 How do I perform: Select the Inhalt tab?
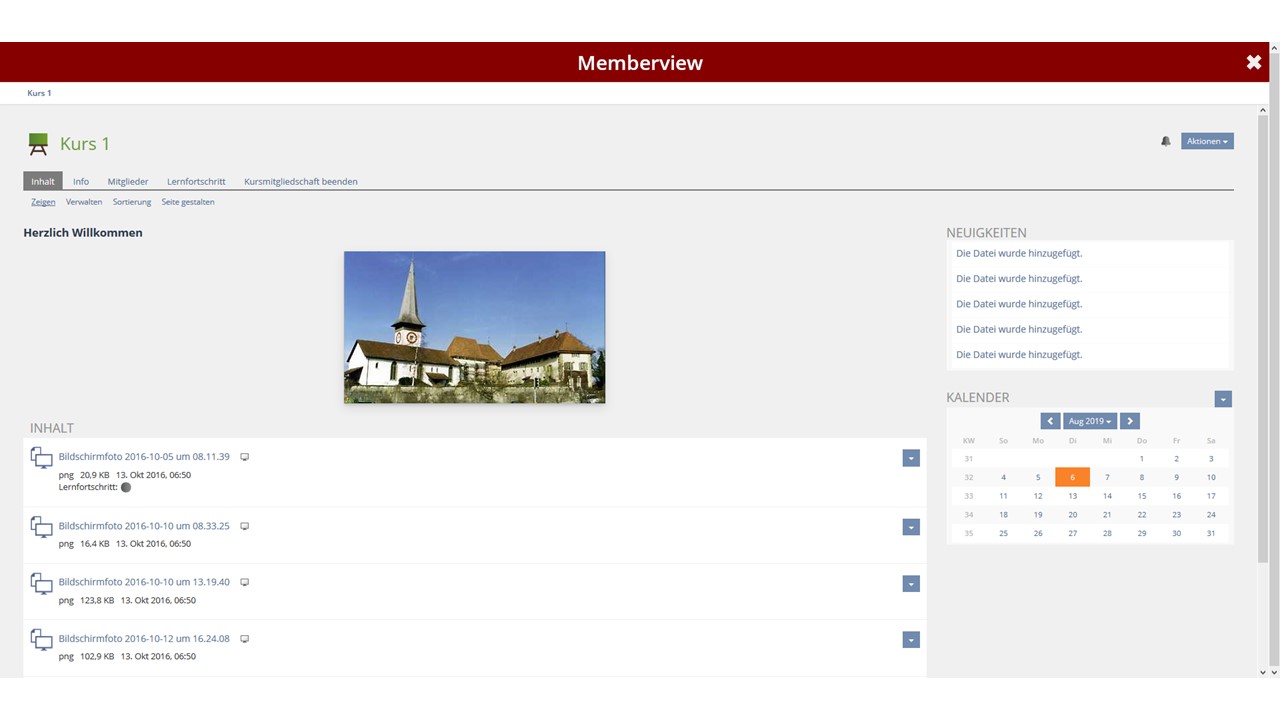[x=43, y=181]
